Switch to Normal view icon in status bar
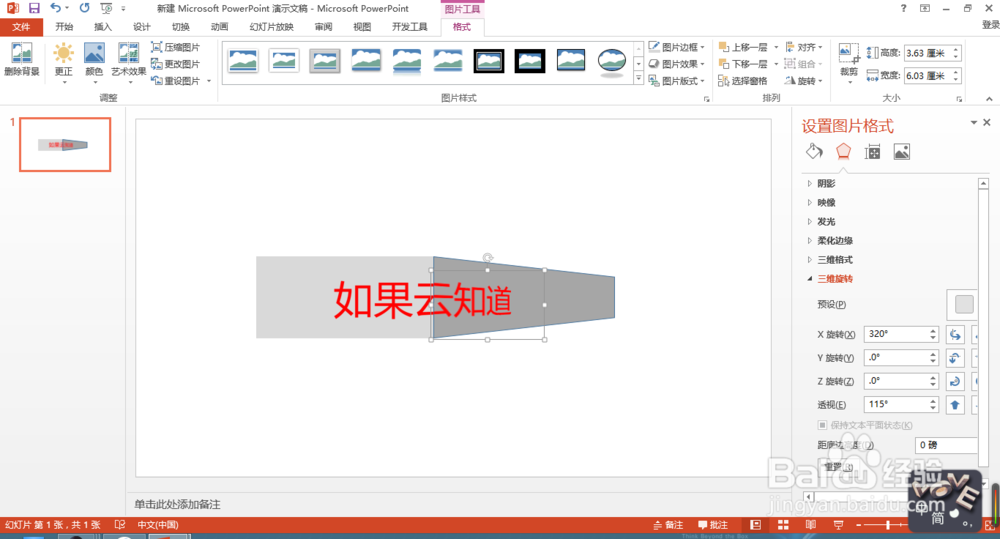Image resolution: width=1000 pixels, height=539 pixels. (756, 525)
